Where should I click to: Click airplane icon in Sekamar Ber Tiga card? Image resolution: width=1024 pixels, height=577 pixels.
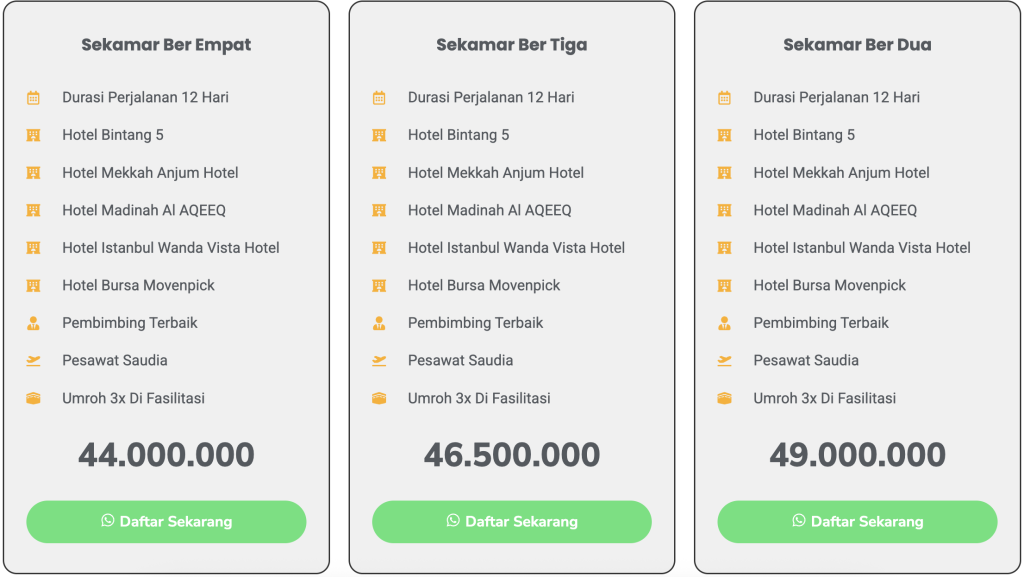click(379, 360)
